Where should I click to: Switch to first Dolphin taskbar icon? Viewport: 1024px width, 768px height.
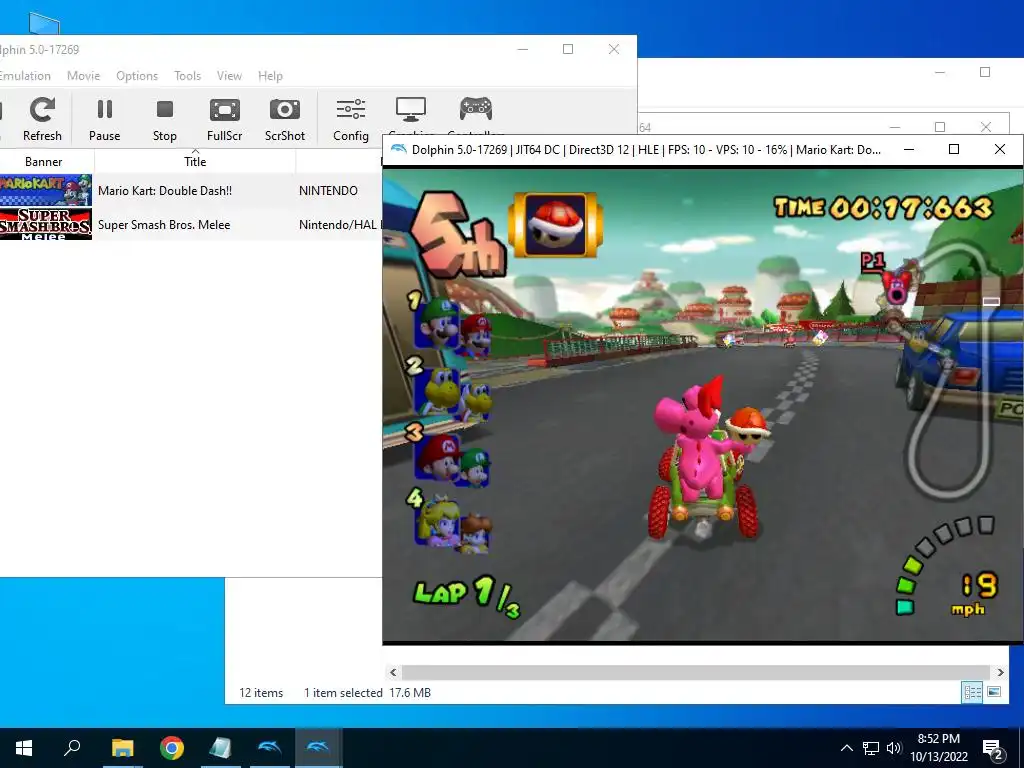tap(269, 748)
